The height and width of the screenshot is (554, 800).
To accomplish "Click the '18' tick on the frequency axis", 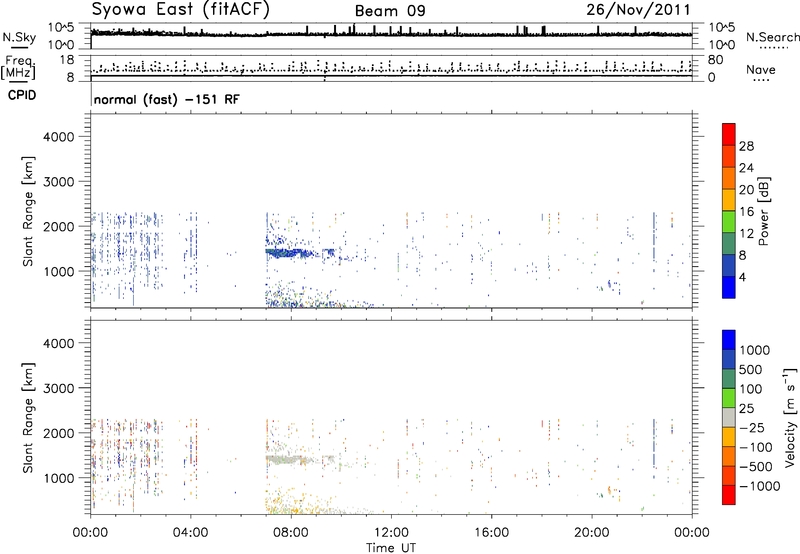I will click(x=67, y=60).
